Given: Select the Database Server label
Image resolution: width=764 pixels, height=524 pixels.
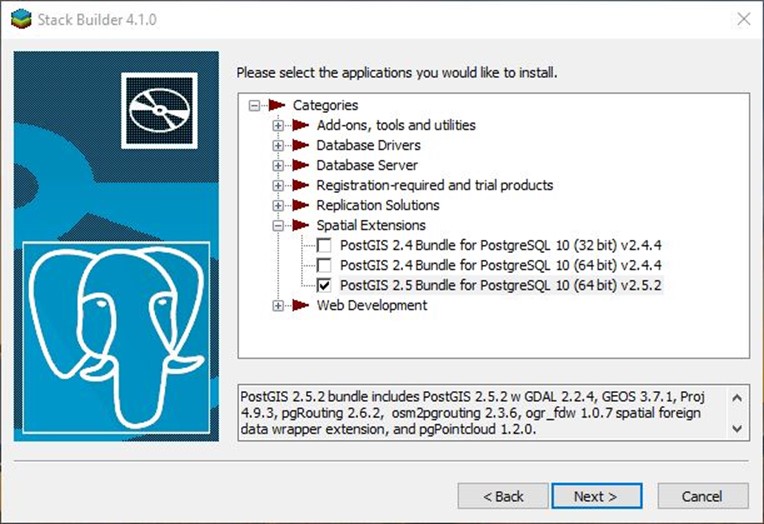Looking at the screenshot, I should tap(367, 165).
